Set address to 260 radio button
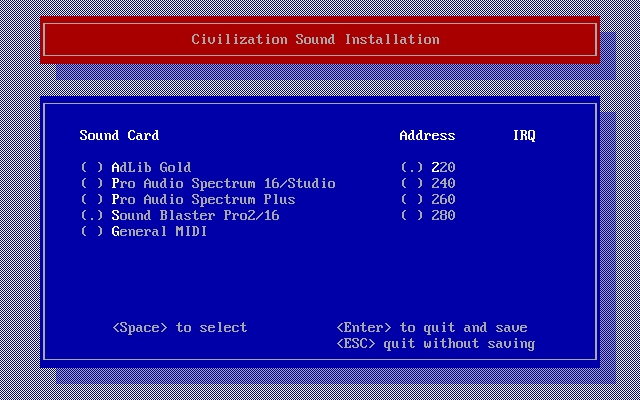Screen dimensions: 640x400 (412, 200)
